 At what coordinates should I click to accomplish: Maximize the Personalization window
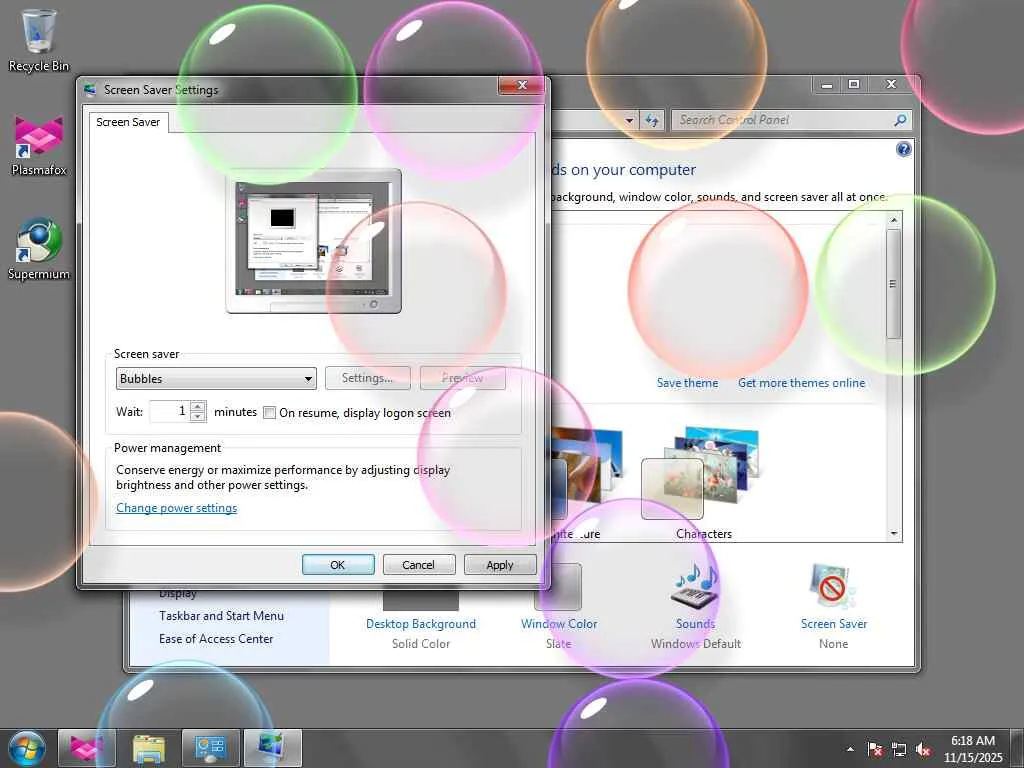[854, 84]
